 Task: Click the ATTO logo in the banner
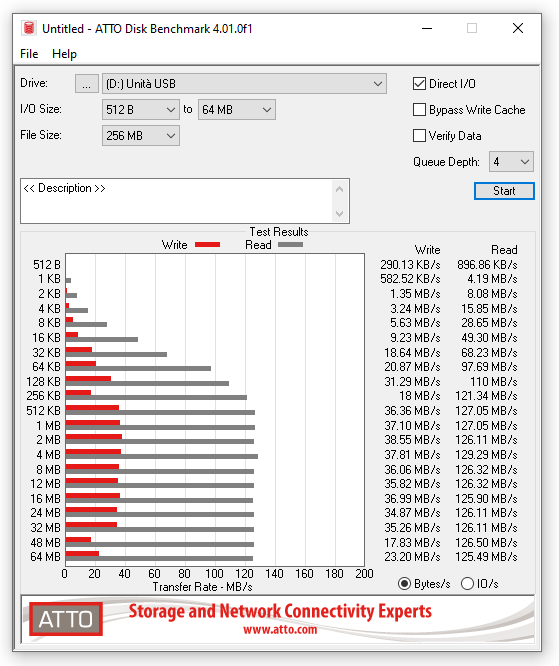tap(66, 619)
